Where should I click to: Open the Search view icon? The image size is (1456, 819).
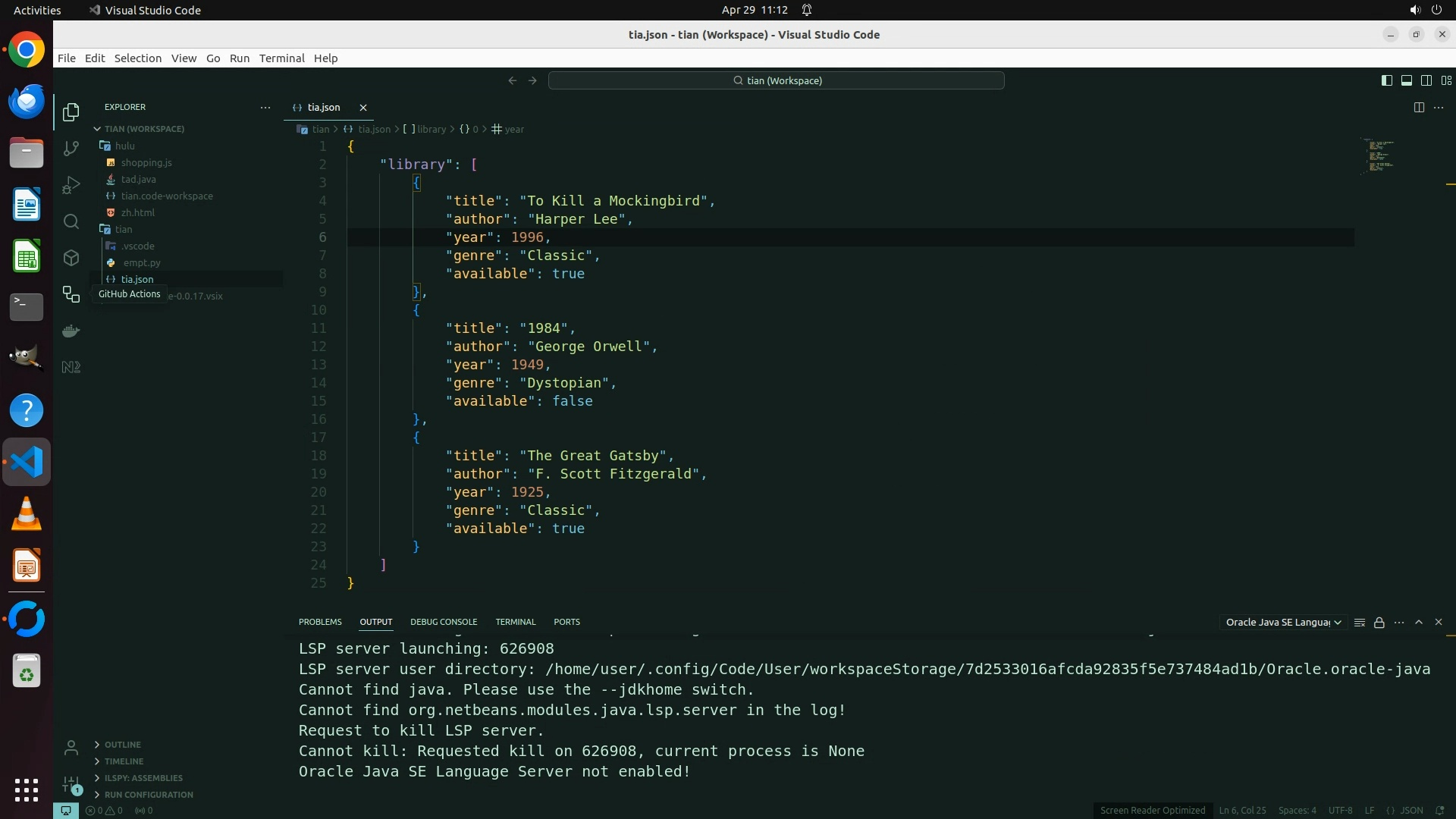[71, 221]
